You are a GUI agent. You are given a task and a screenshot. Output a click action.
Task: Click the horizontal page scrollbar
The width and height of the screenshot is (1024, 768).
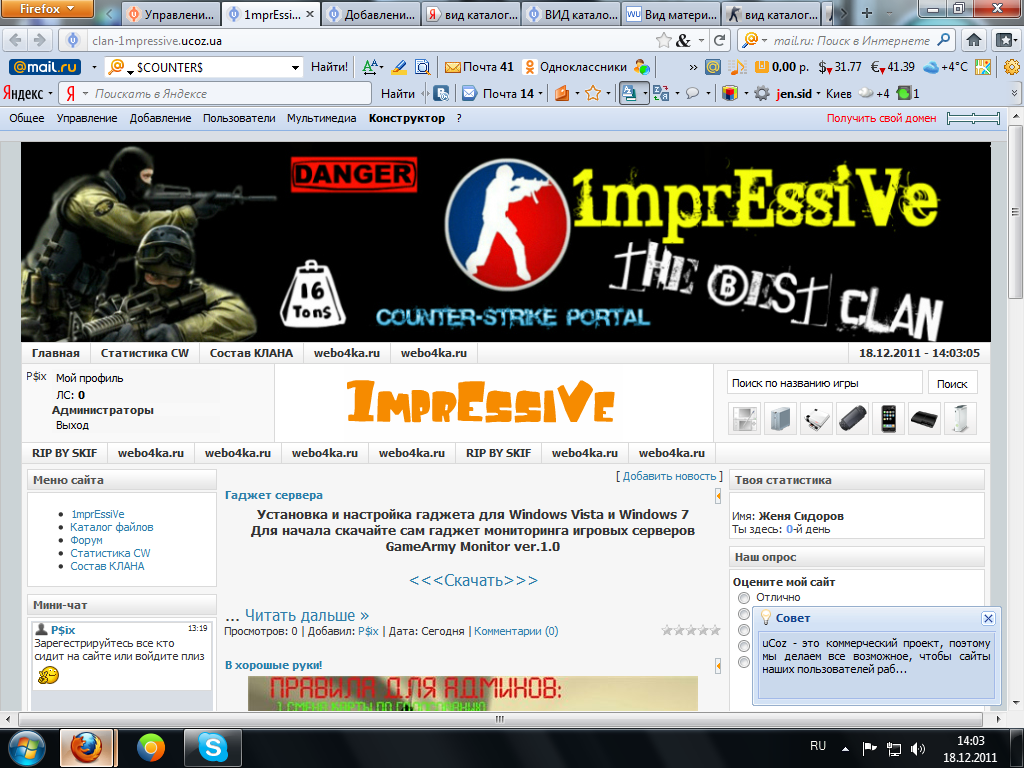point(500,719)
